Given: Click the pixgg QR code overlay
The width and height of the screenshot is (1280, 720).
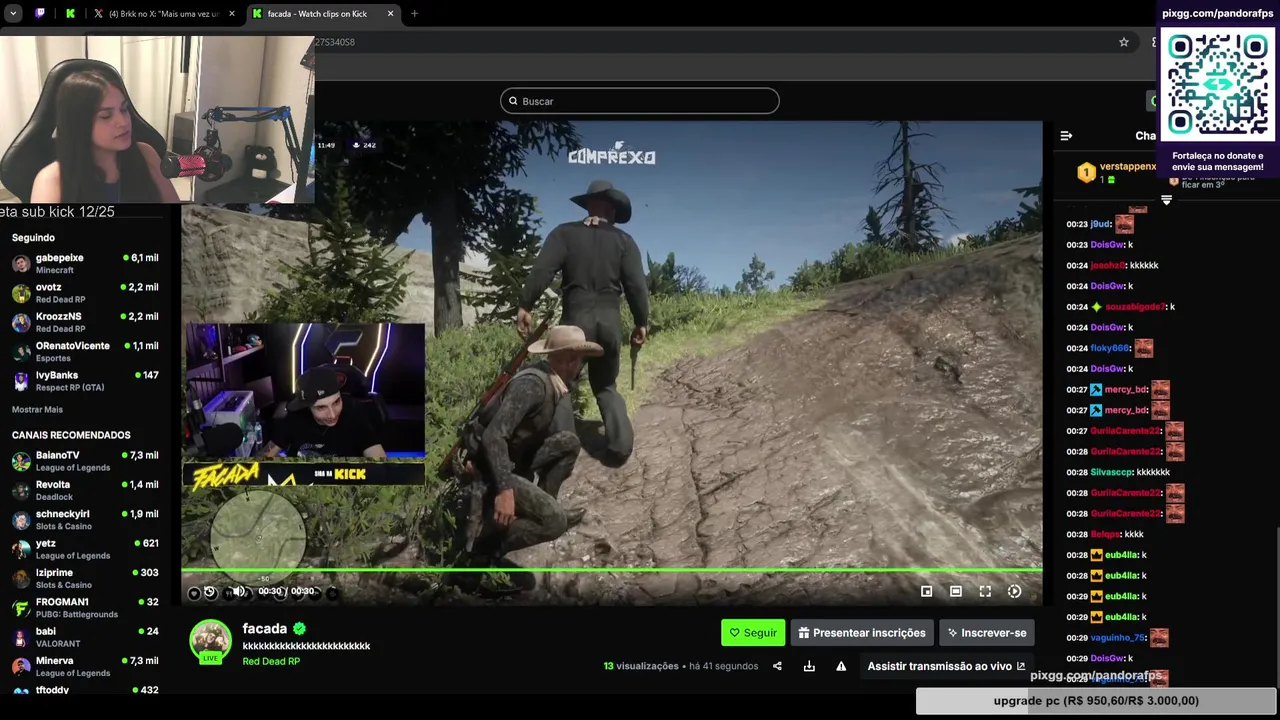Looking at the screenshot, I should pyautogui.click(x=1218, y=84).
